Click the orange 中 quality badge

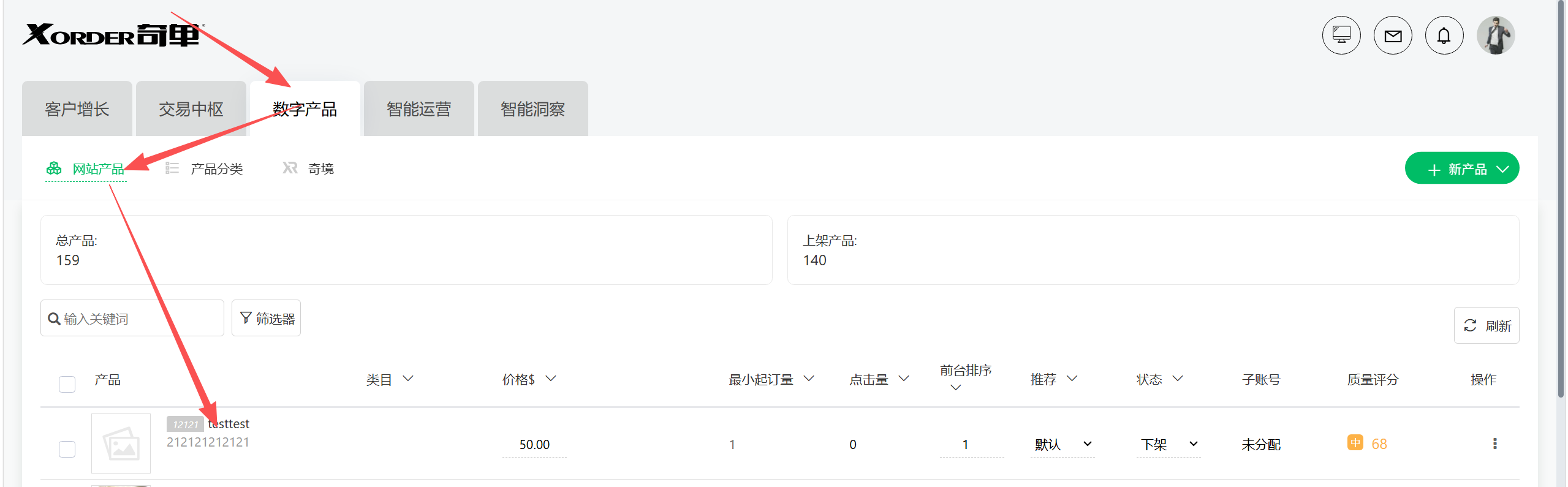click(1355, 443)
